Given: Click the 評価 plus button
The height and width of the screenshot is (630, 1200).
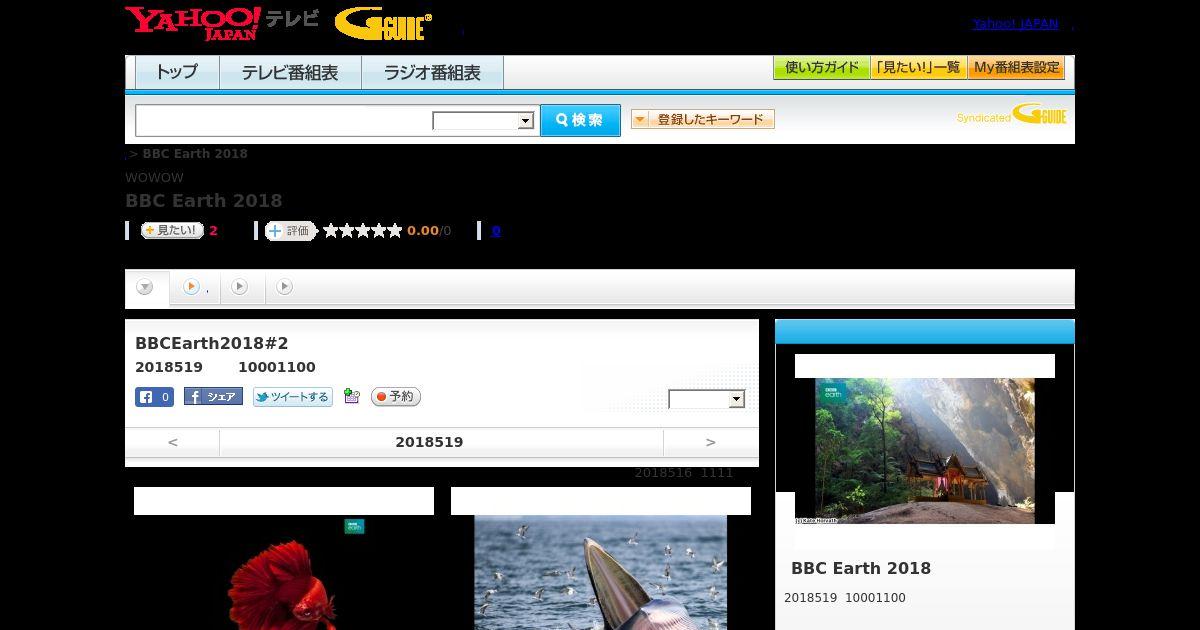Looking at the screenshot, I should coord(291,230).
